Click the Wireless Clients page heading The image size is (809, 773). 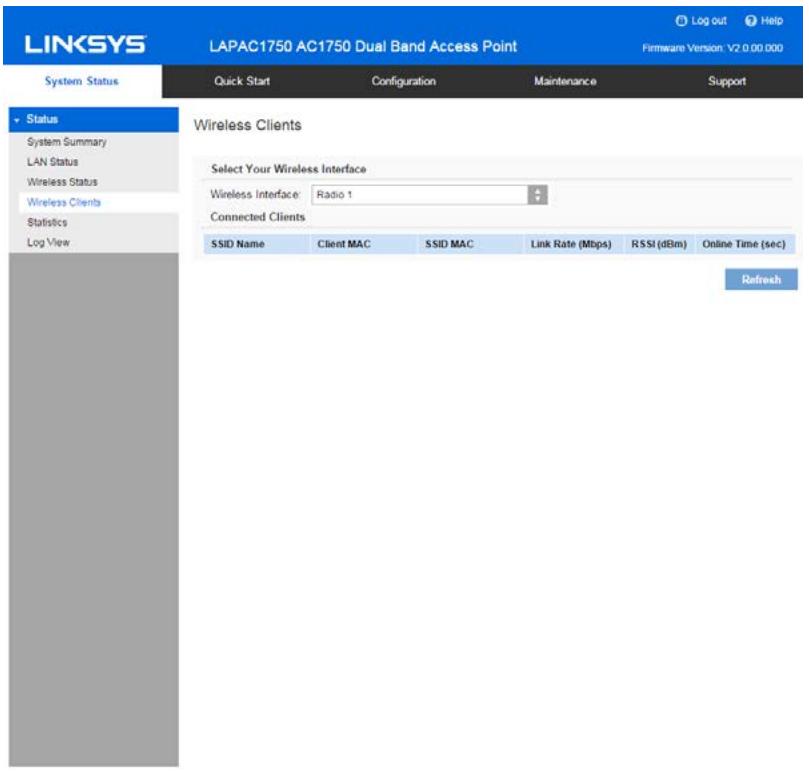(248, 125)
